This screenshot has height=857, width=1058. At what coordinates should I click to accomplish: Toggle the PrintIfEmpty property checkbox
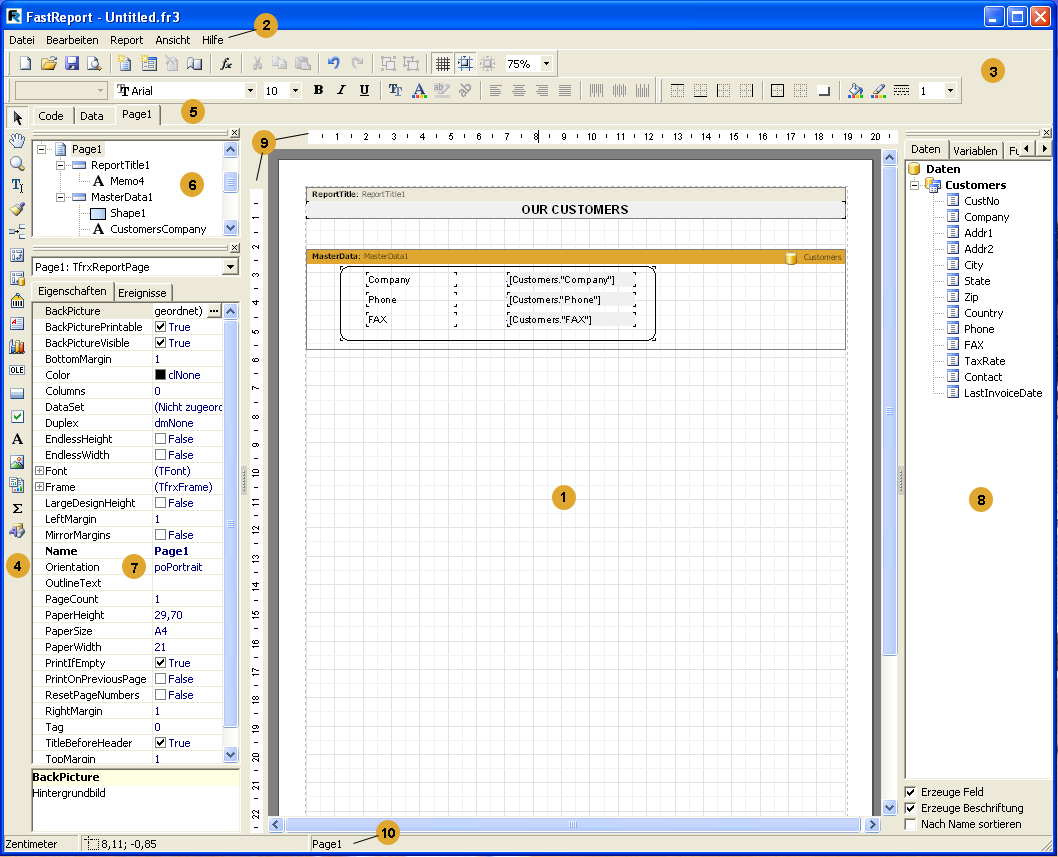pyautogui.click(x=160, y=663)
